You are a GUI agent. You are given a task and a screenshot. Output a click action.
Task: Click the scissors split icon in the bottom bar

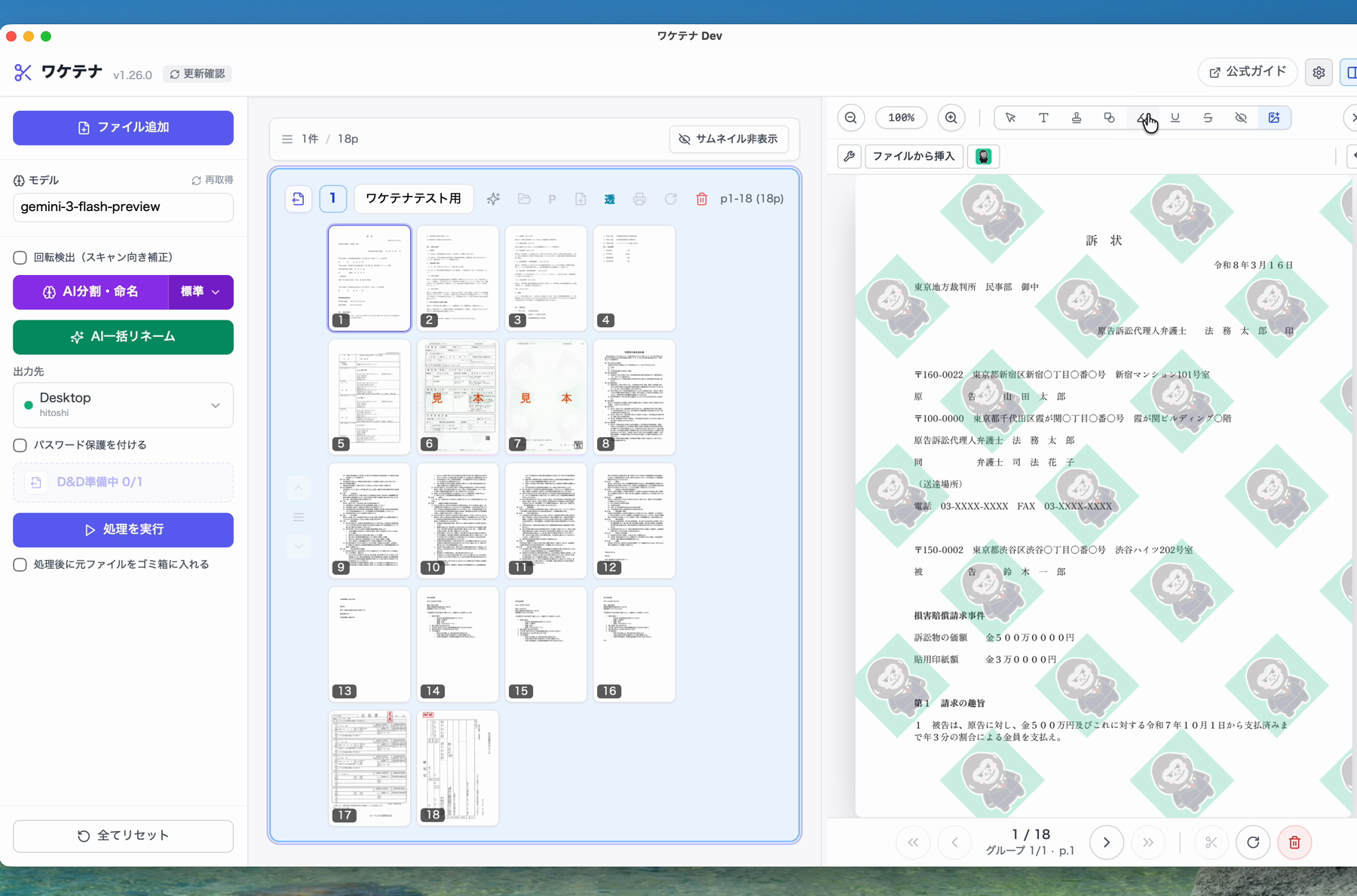1211,842
